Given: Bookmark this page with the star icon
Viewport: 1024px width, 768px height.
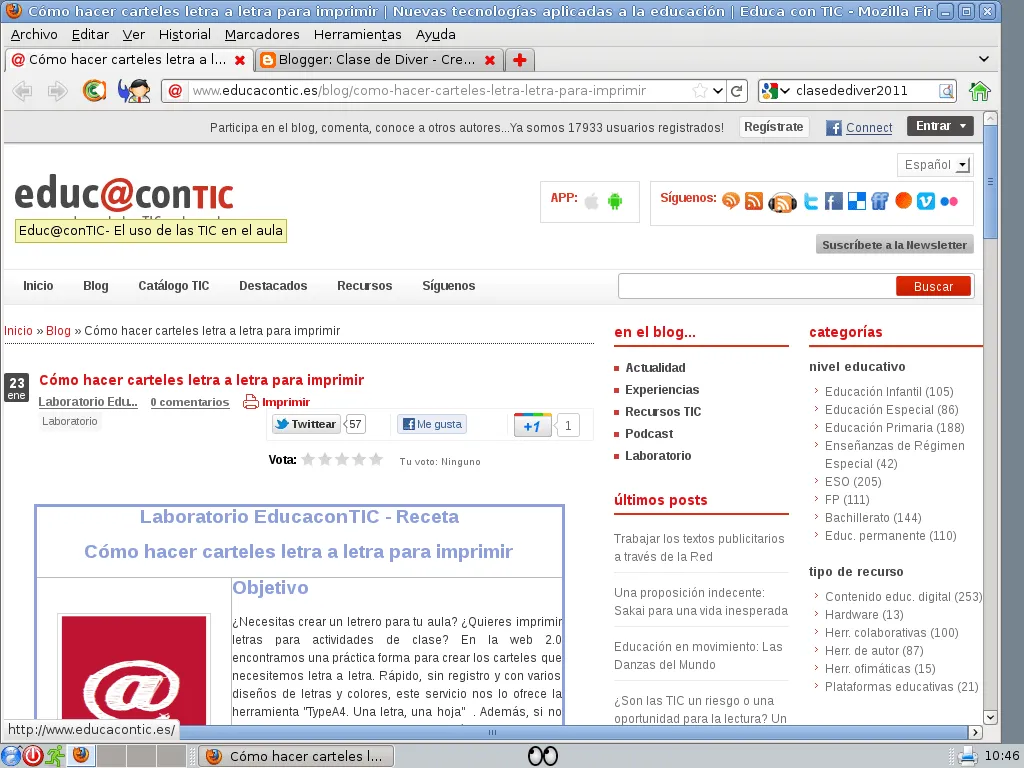Looking at the screenshot, I should [x=699, y=91].
